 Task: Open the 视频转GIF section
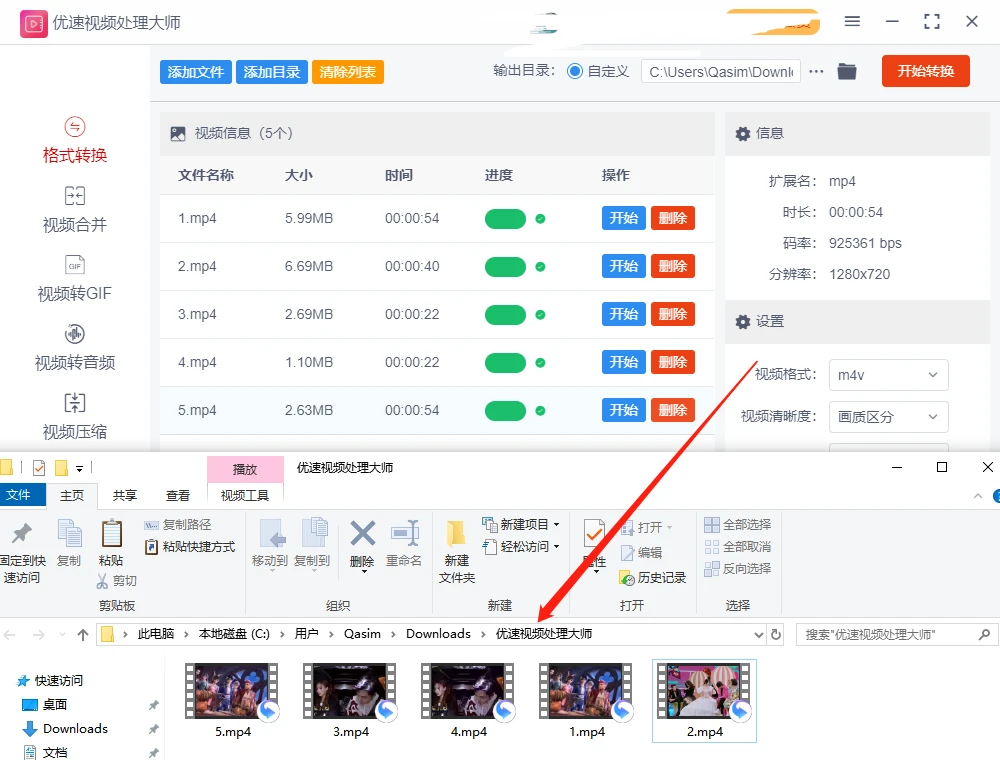tap(75, 279)
